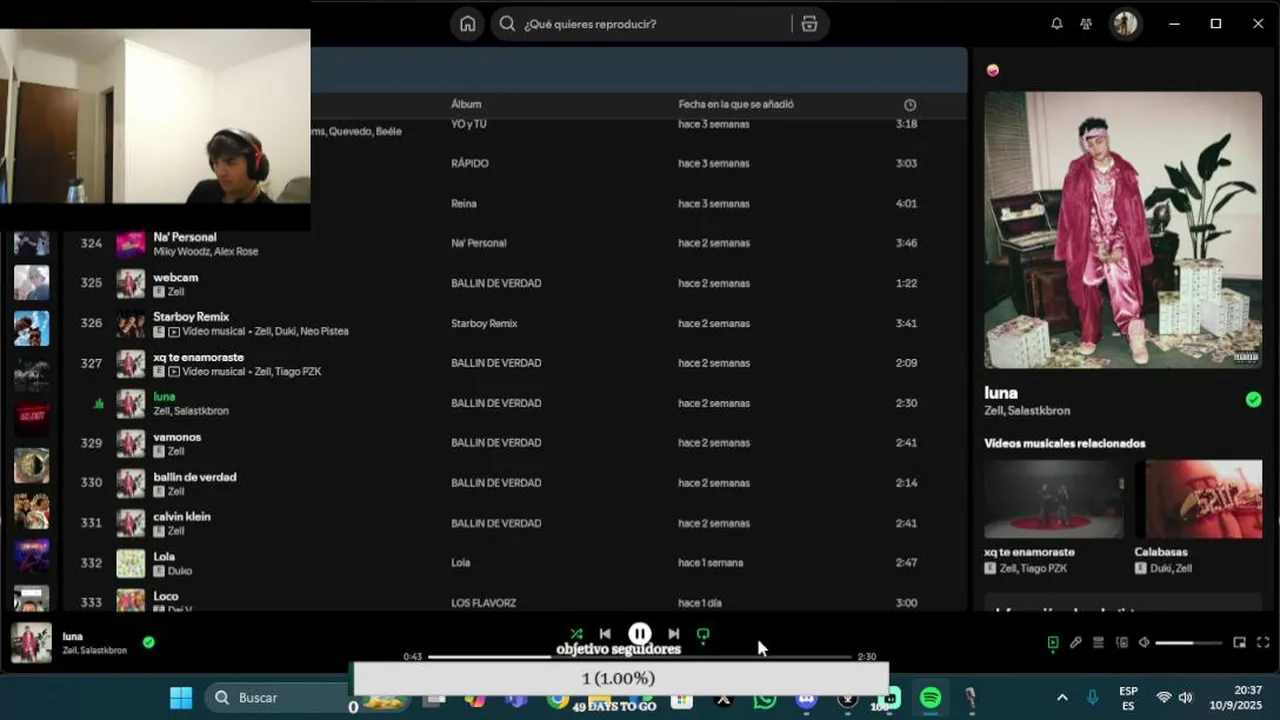1280x720 pixels.
Task: Click the Windows Buscar search box
Action: point(280,698)
